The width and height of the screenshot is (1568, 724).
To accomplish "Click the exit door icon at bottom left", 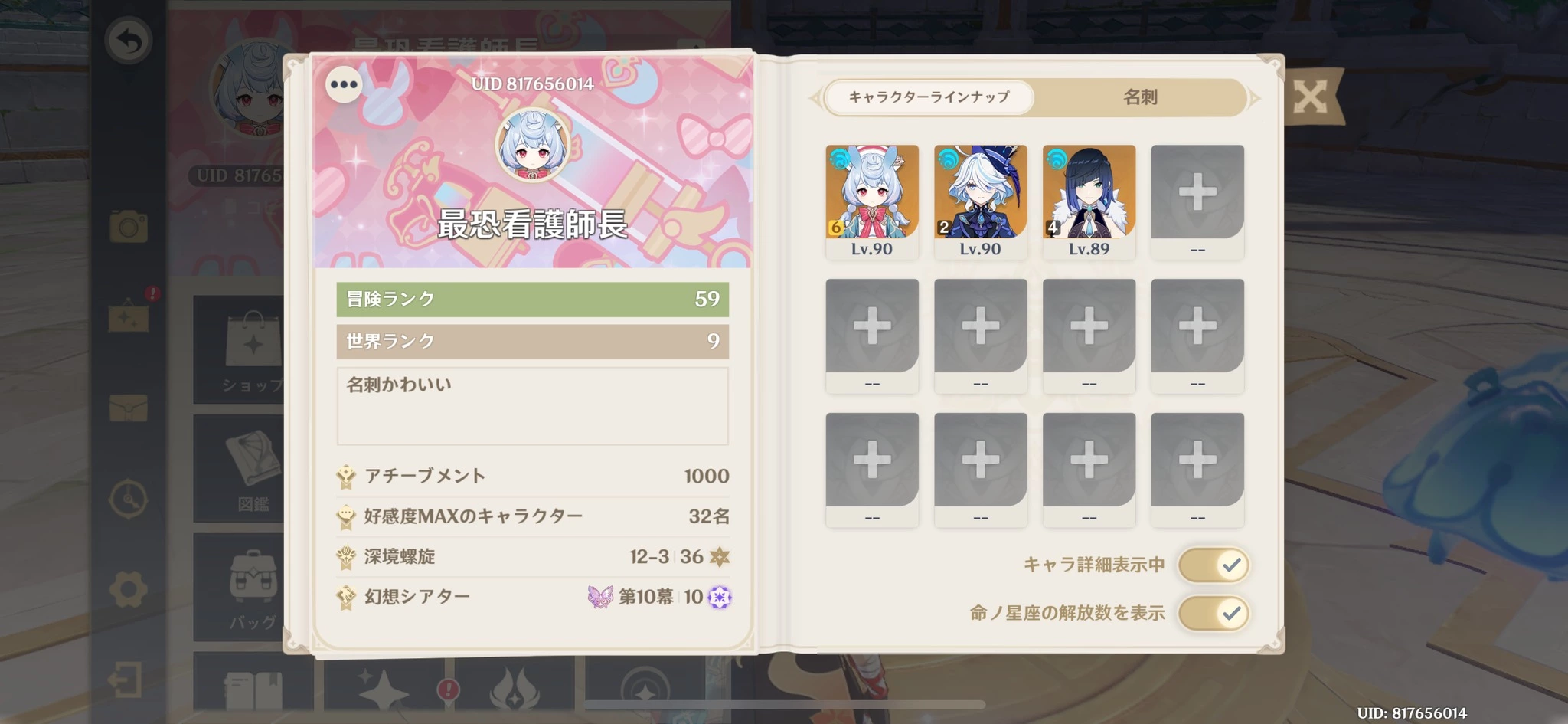I will [125, 680].
